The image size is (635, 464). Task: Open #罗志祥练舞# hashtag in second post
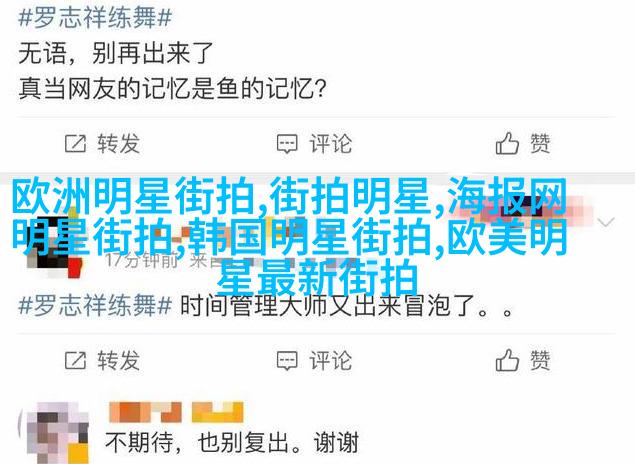click(95, 305)
